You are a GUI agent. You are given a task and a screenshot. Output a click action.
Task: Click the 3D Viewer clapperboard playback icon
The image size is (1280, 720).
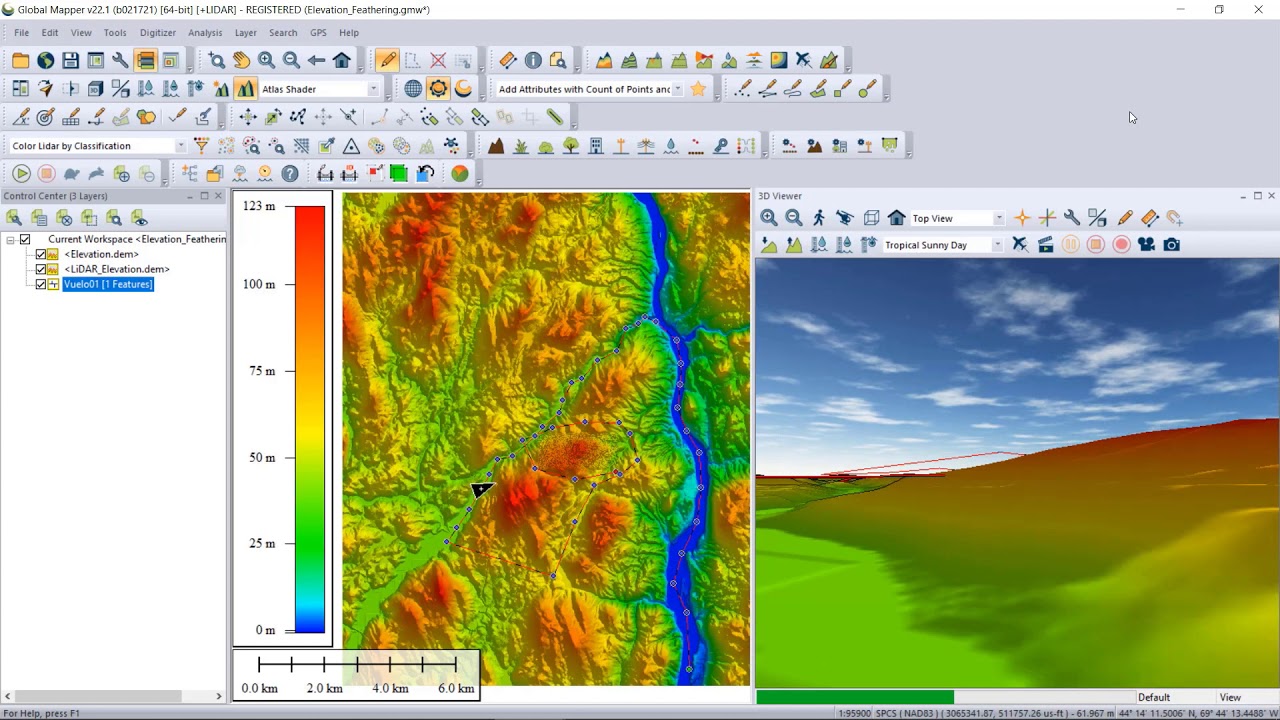[x=1045, y=245]
